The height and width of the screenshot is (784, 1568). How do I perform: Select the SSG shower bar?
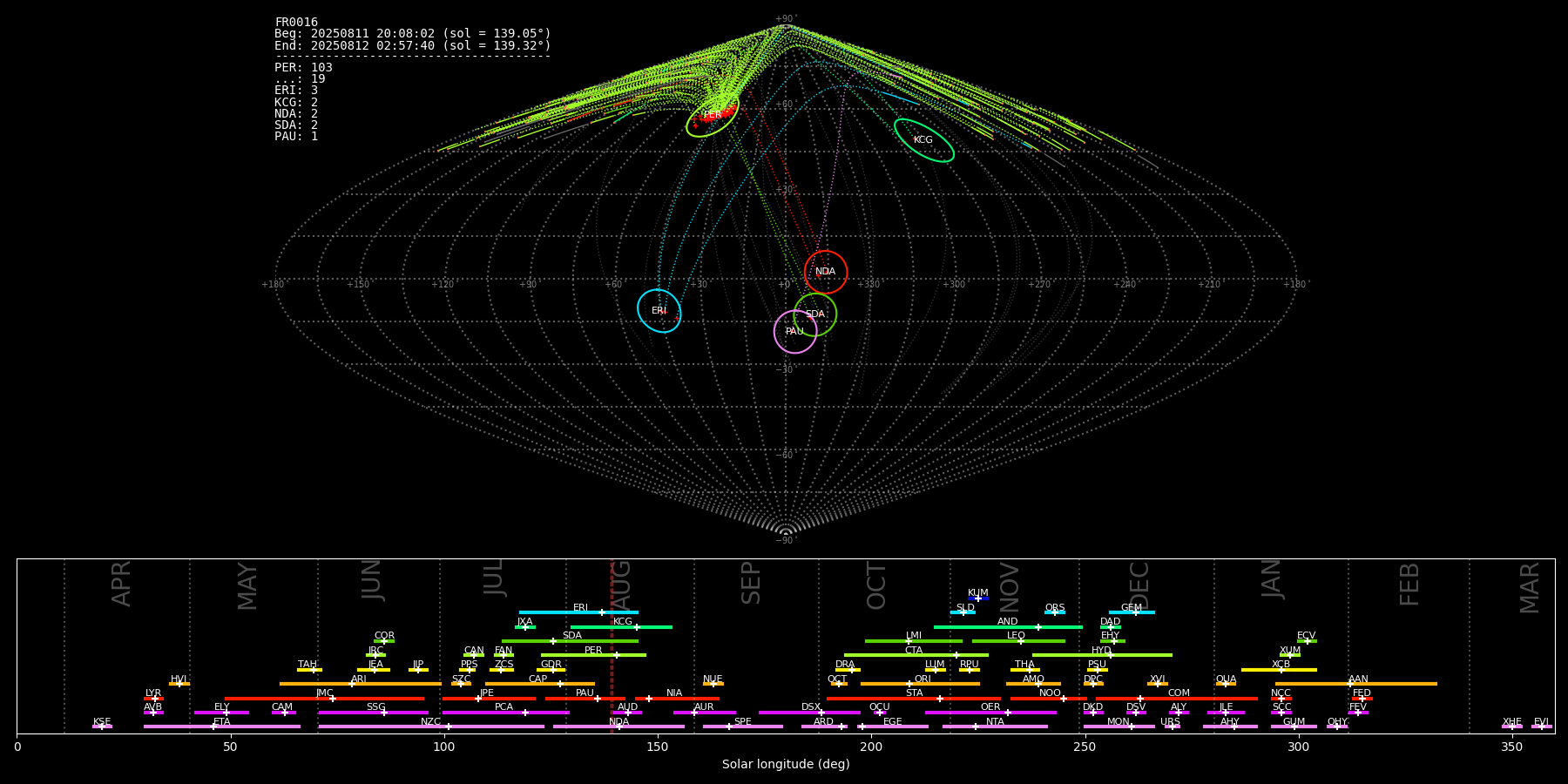coord(373,713)
